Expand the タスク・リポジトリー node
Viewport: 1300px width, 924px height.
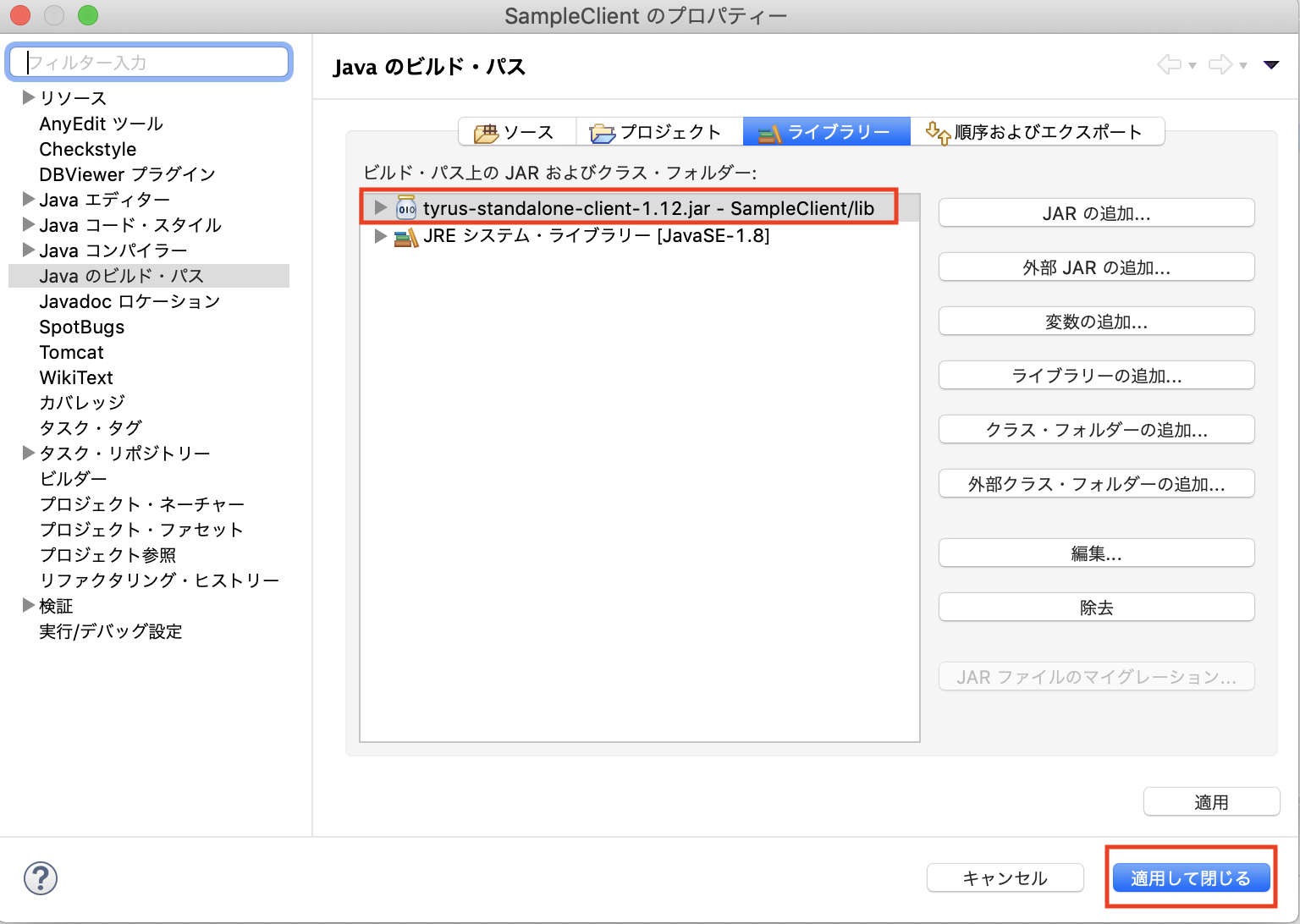28,453
